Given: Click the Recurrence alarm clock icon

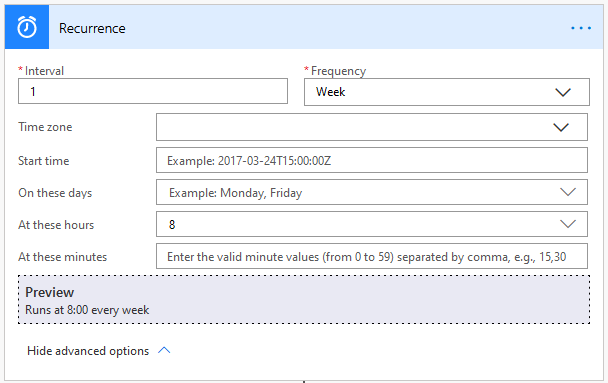Looking at the screenshot, I should pos(27,27).
